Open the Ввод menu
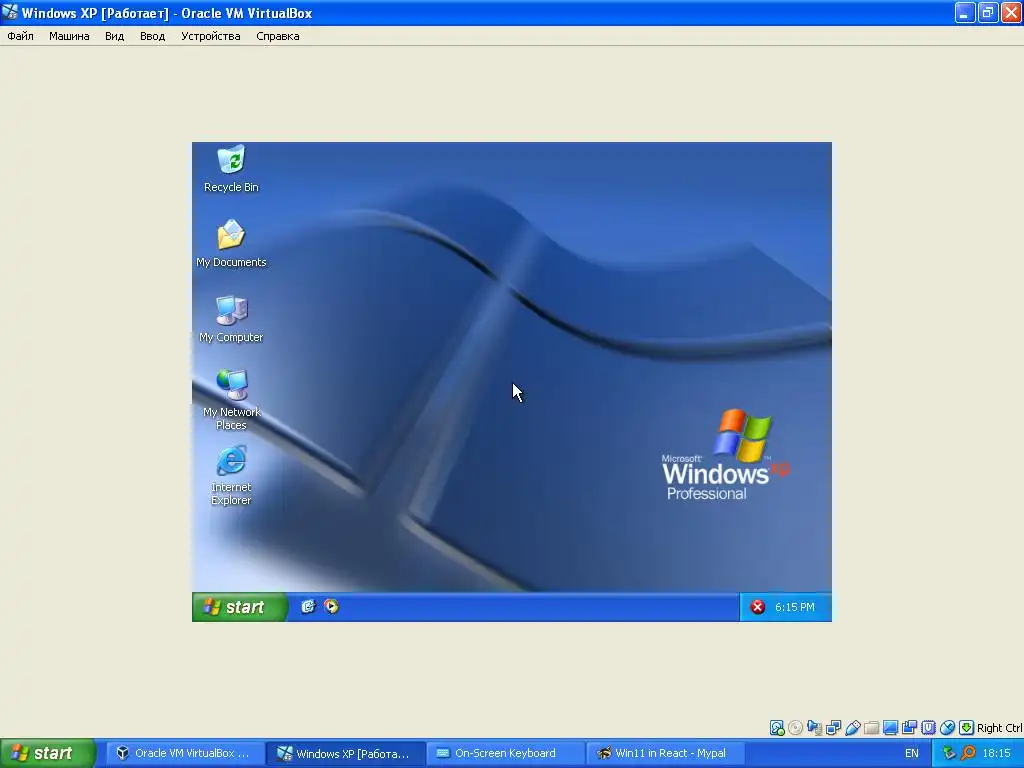 pyautogui.click(x=152, y=36)
